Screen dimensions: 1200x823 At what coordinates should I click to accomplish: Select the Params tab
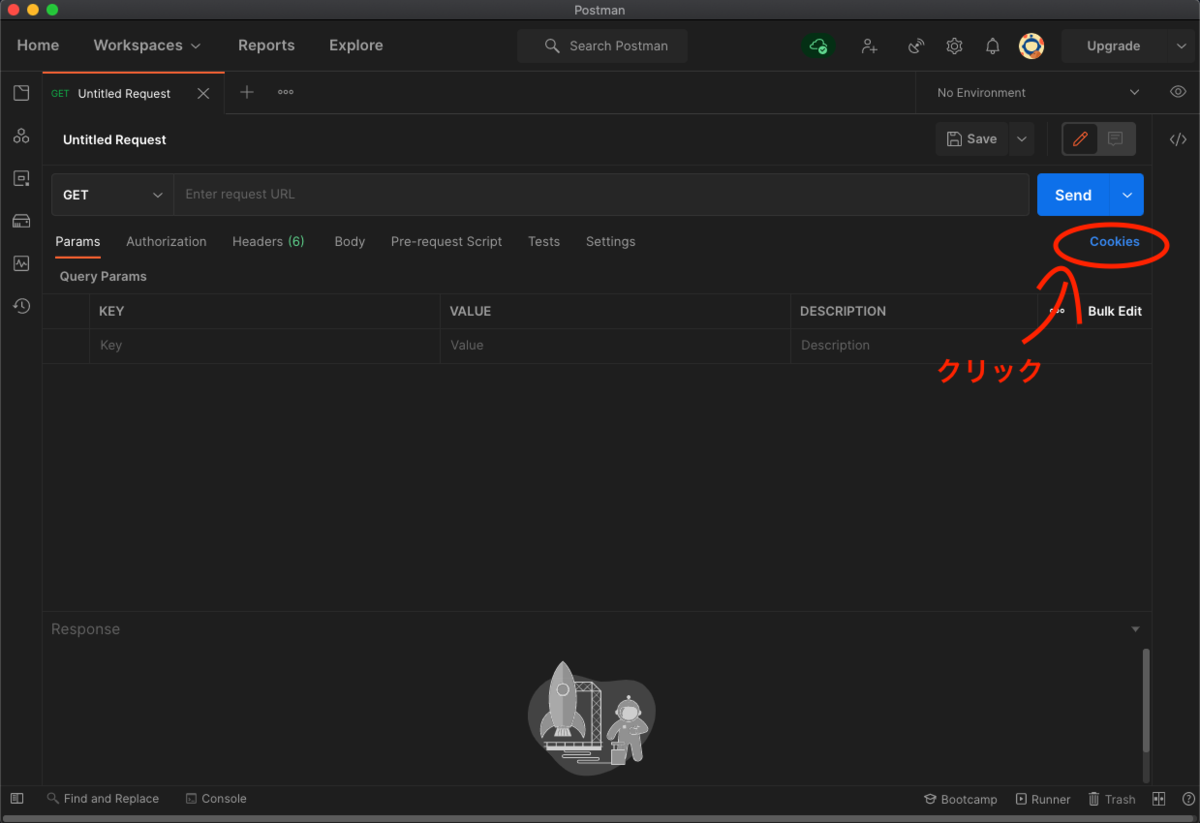[78, 242]
